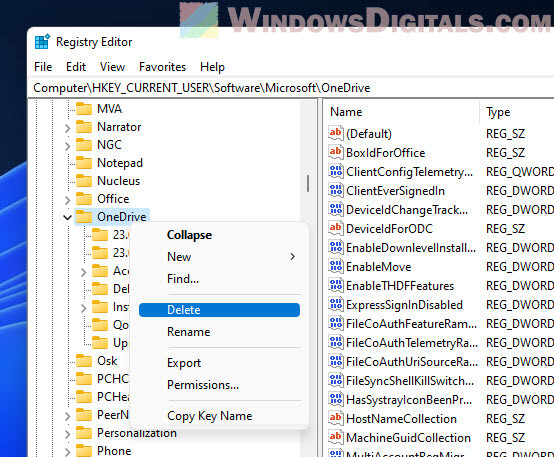The height and width of the screenshot is (457, 554).
Task: Click the ClientEverSignedIn DWORD icon
Action: pos(336,191)
